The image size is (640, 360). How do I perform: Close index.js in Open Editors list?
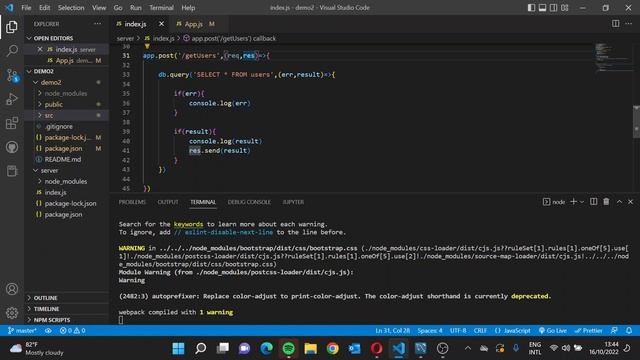(x=40, y=49)
